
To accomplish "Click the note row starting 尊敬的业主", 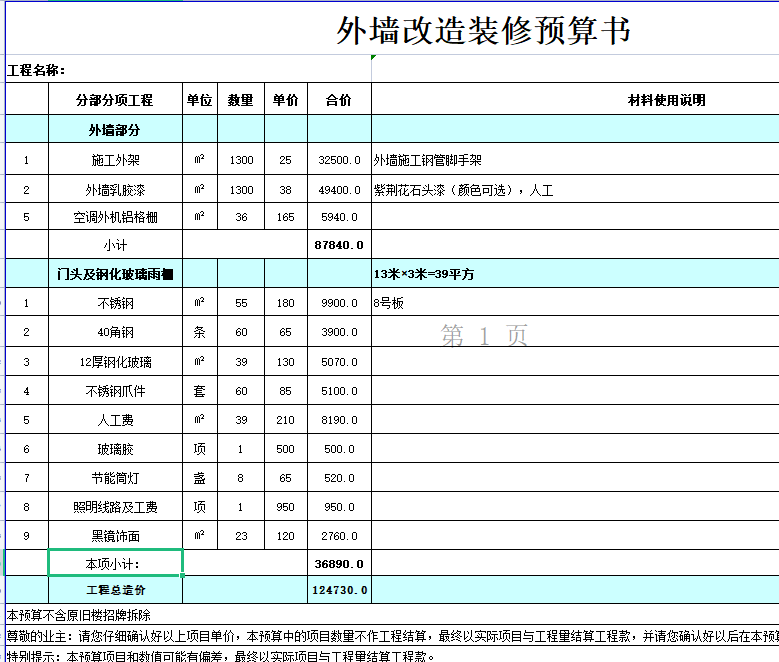I will pyautogui.click(x=392, y=636).
